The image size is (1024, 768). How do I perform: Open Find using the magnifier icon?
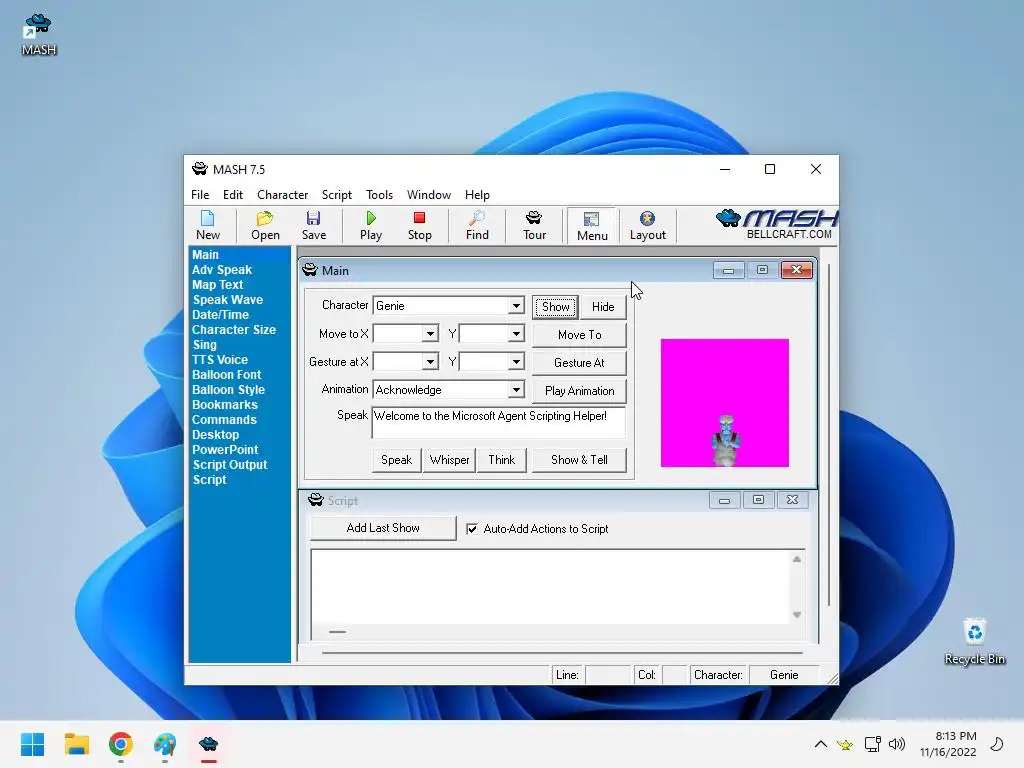click(477, 225)
